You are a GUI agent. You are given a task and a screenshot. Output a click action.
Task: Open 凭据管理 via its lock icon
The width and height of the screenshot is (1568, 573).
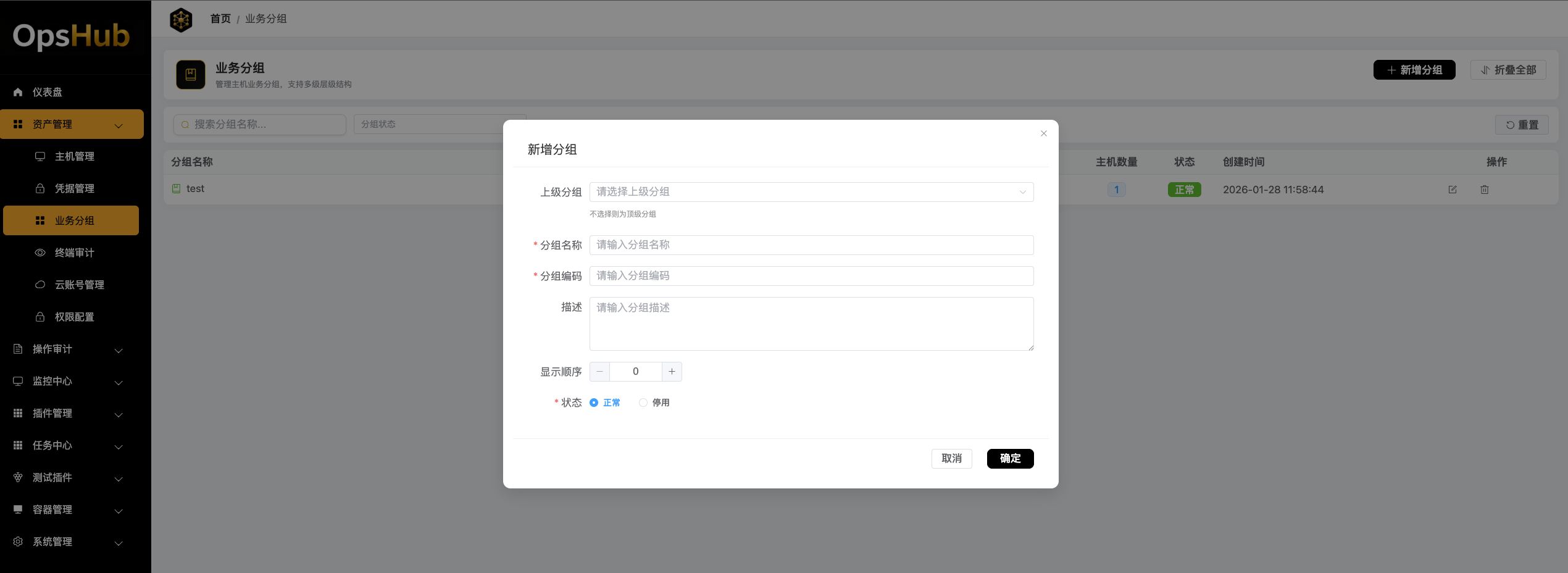coord(40,188)
